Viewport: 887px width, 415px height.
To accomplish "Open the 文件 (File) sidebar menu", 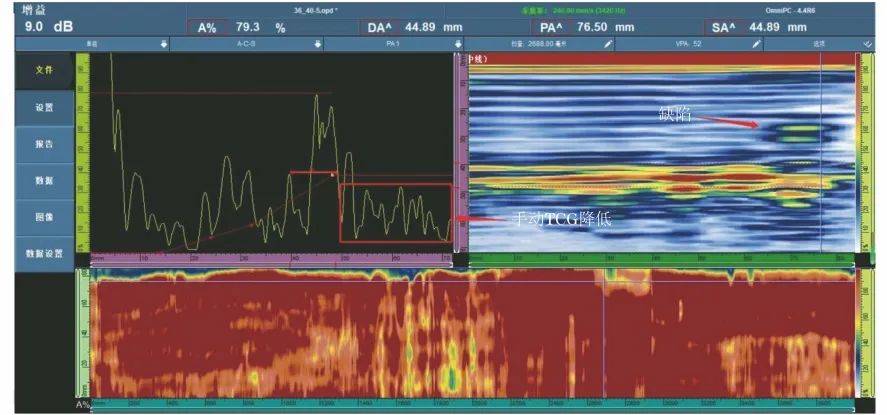I will [45, 71].
